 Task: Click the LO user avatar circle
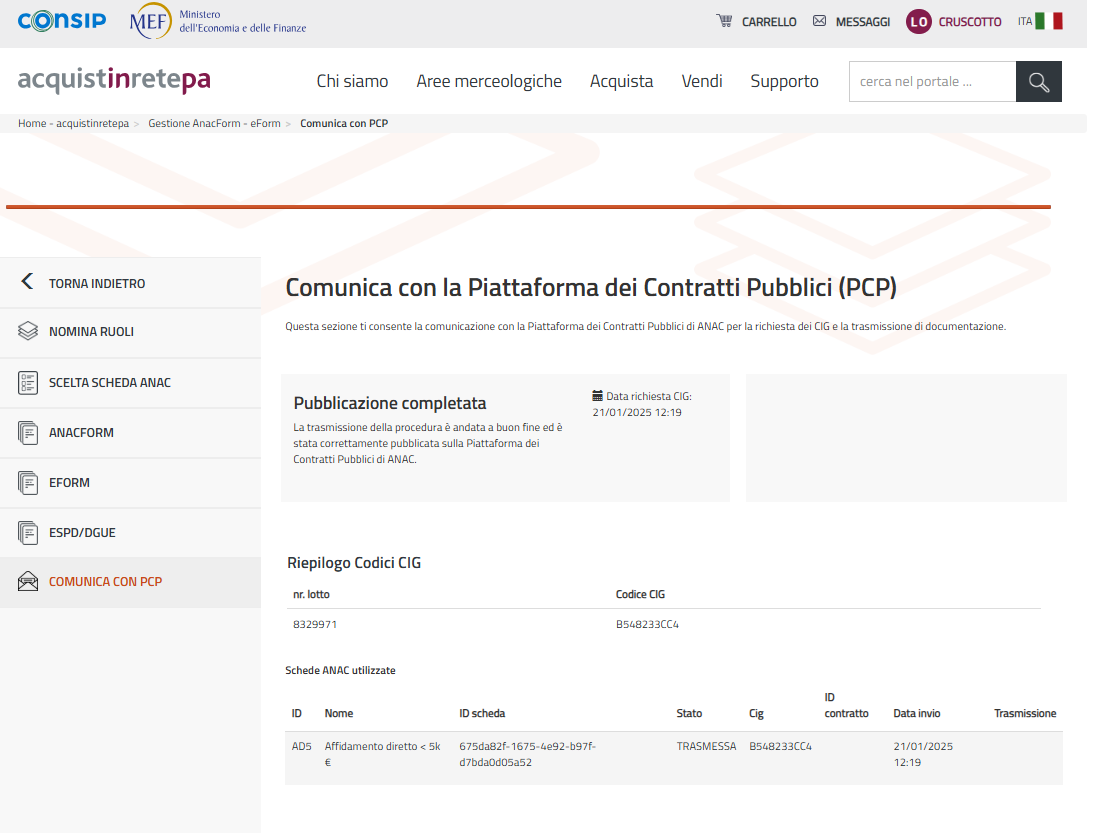[918, 22]
